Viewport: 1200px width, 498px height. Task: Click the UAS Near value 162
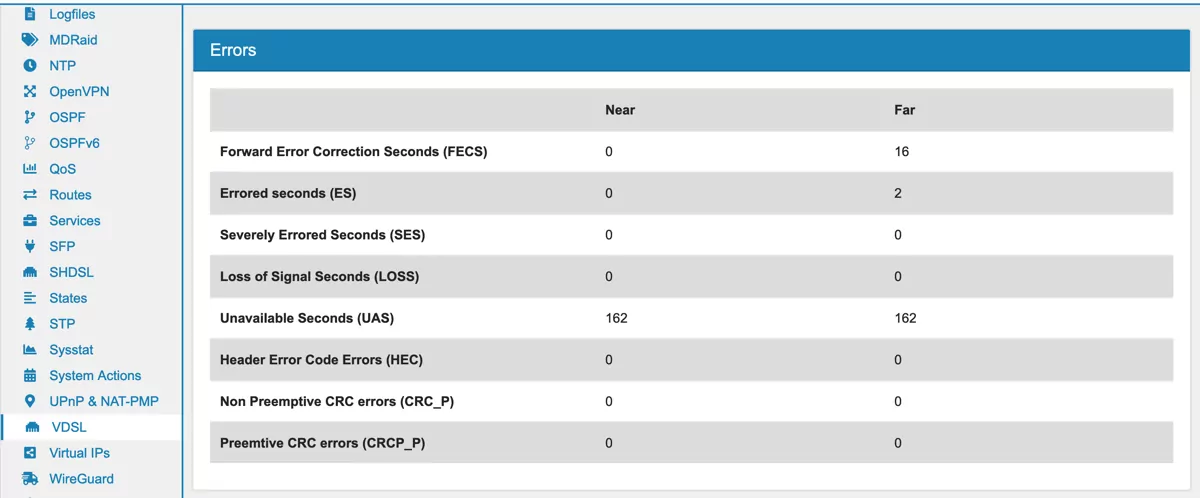click(616, 318)
